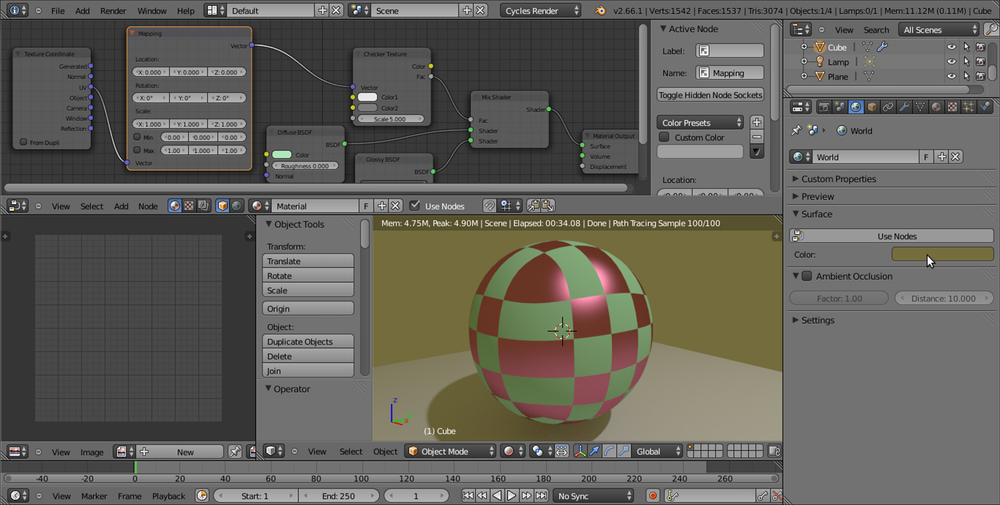Open the Object Mode dropdown

pos(450,451)
